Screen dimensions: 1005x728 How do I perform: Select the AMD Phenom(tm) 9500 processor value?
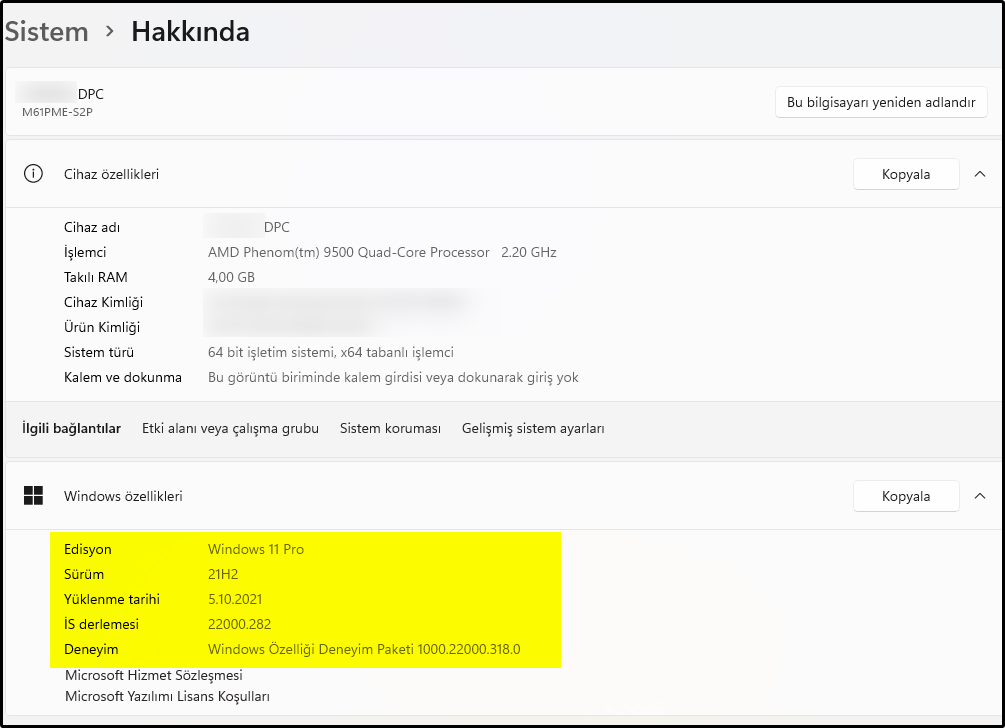[x=382, y=252]
